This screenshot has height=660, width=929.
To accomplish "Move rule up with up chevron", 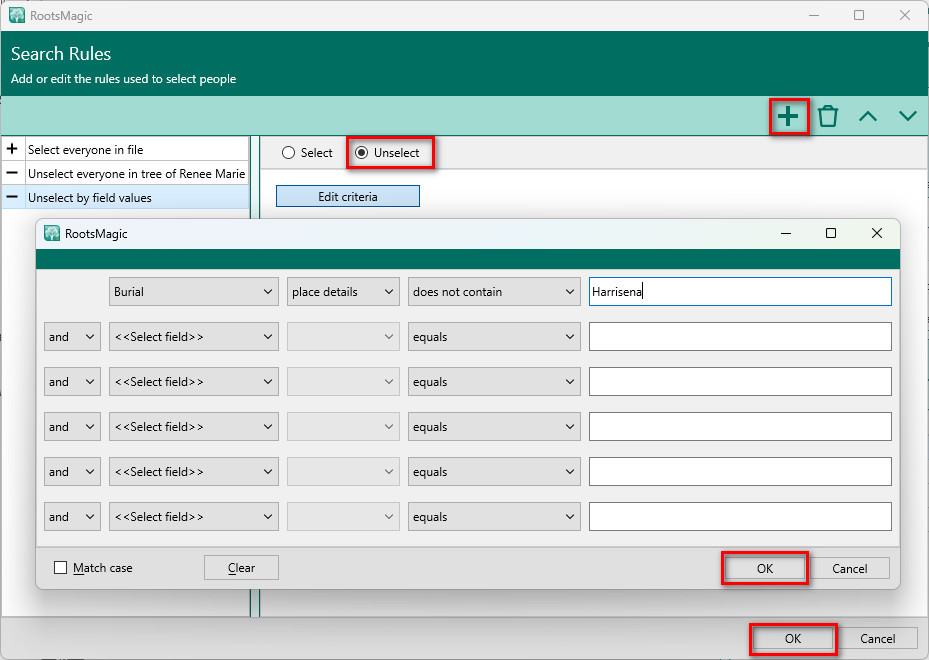I will point(868,116).
